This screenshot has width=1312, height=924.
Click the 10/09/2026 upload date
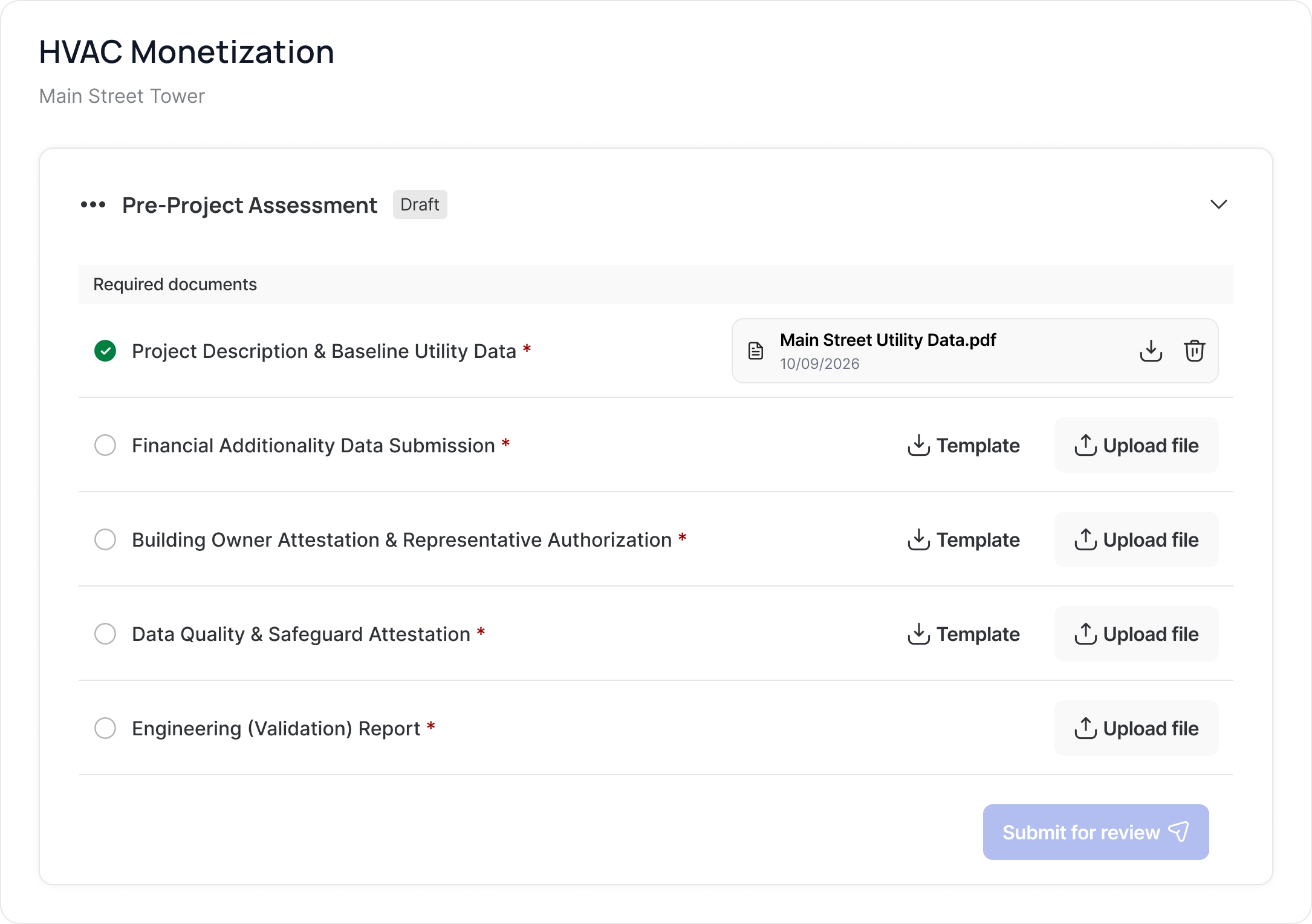[x=819, y=363]
